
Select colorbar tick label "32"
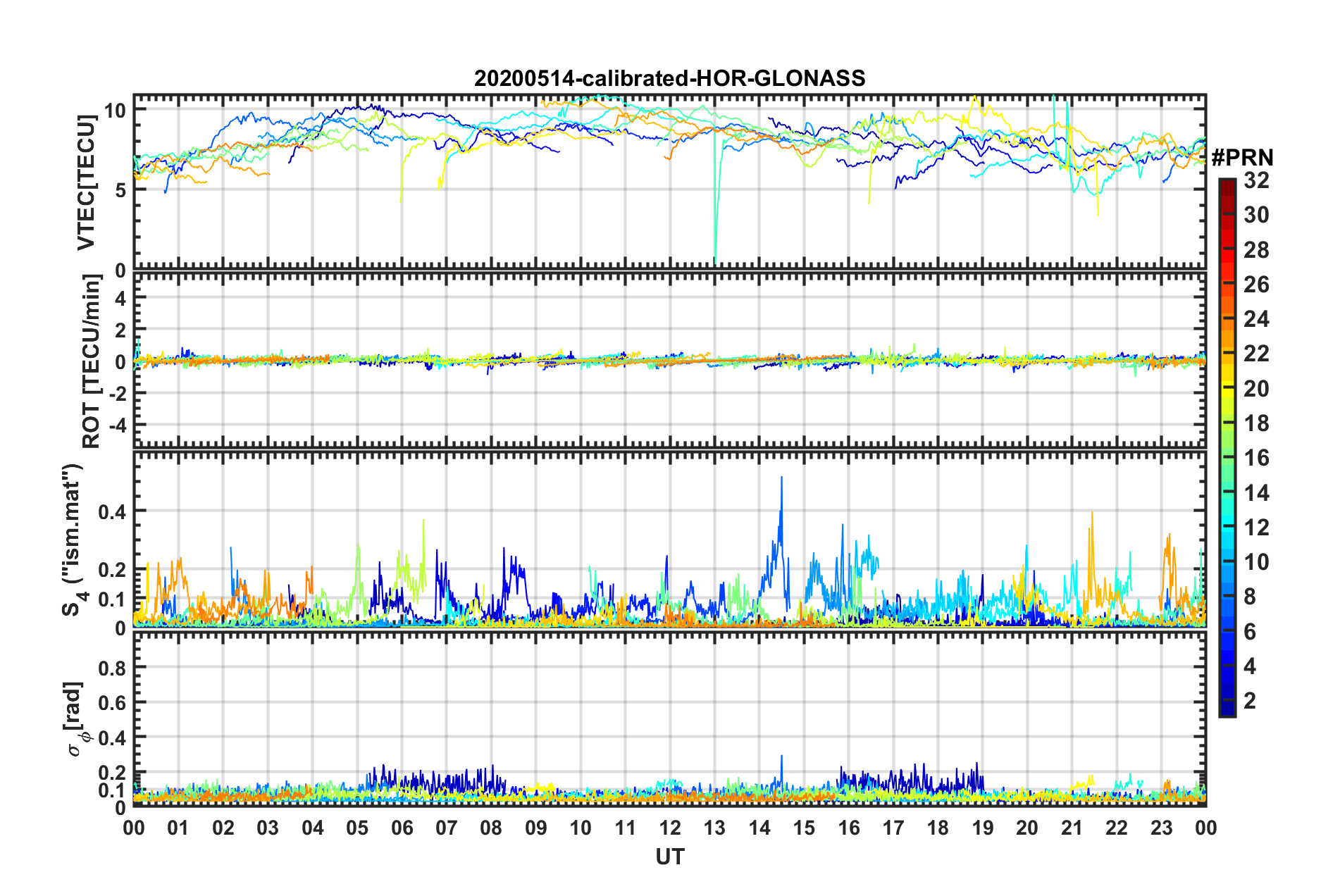(1257, 180)
